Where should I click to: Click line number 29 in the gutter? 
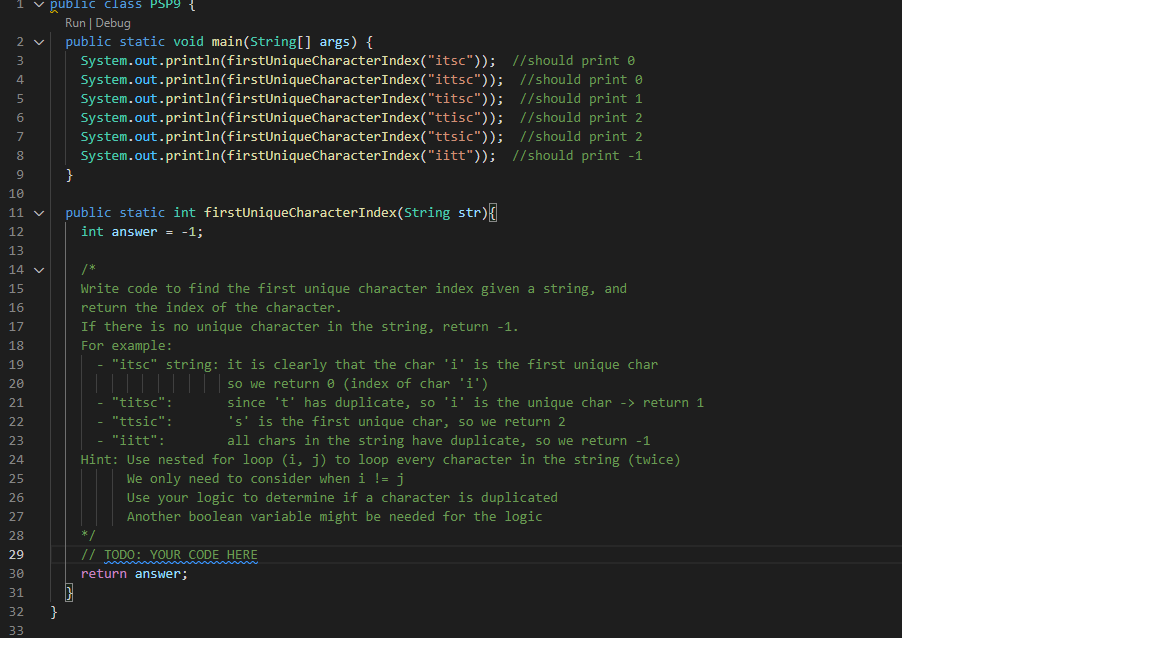tap(16, 555)
